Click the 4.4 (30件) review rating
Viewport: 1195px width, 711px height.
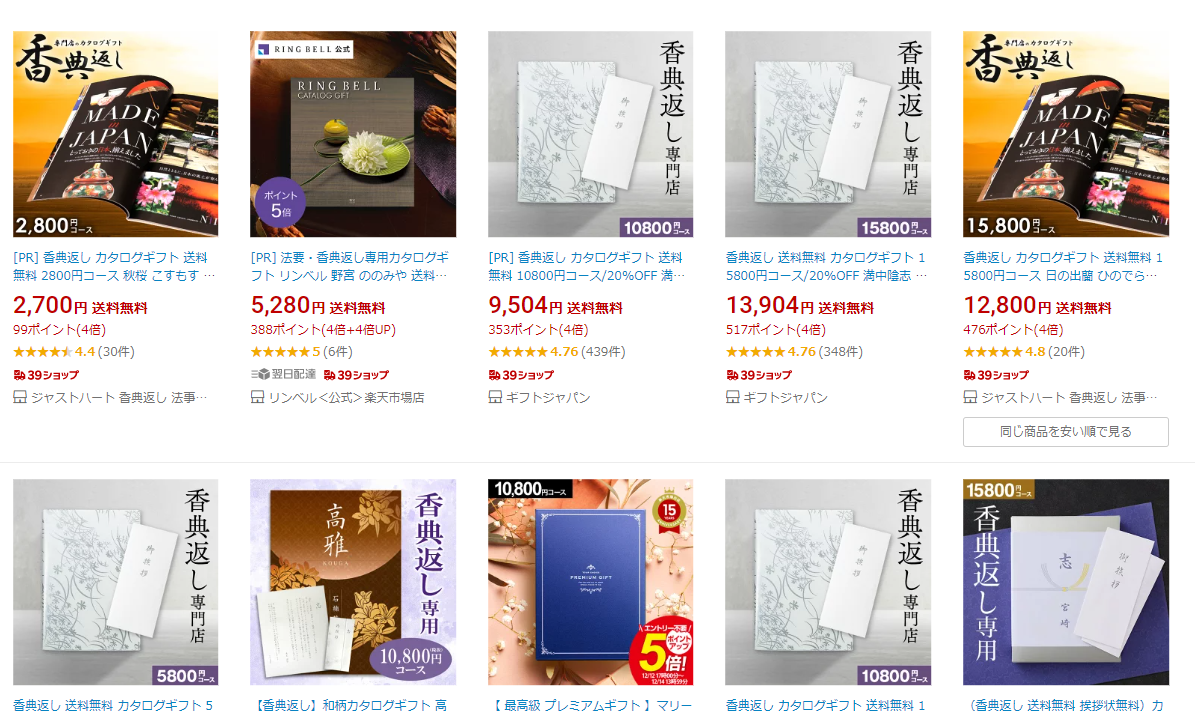[74, 352]
